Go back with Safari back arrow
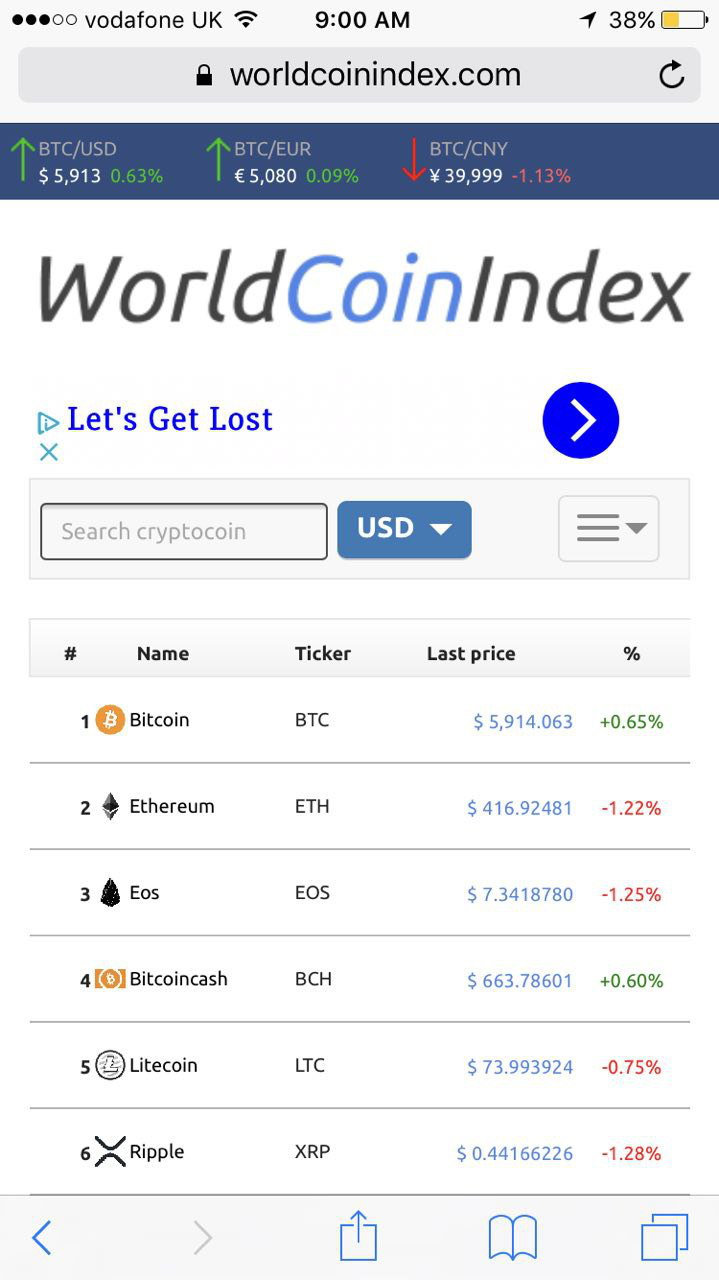The height and width of the screenshot is (1280, 719). coord(41,1238)
